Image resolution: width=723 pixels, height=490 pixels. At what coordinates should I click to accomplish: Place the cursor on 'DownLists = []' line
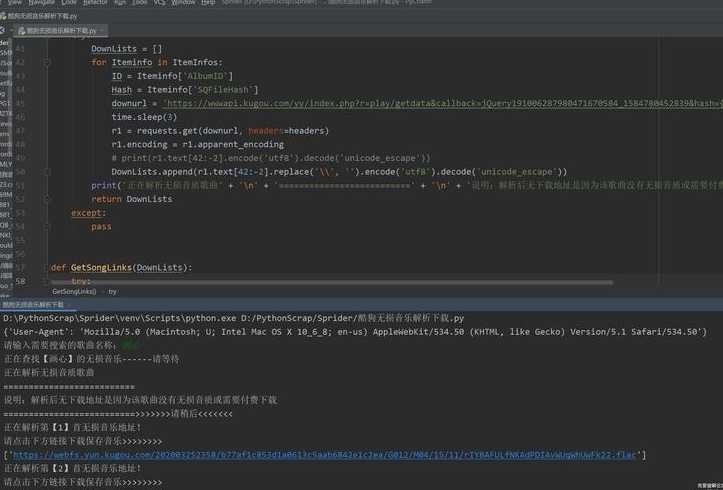tap(126, 48)
